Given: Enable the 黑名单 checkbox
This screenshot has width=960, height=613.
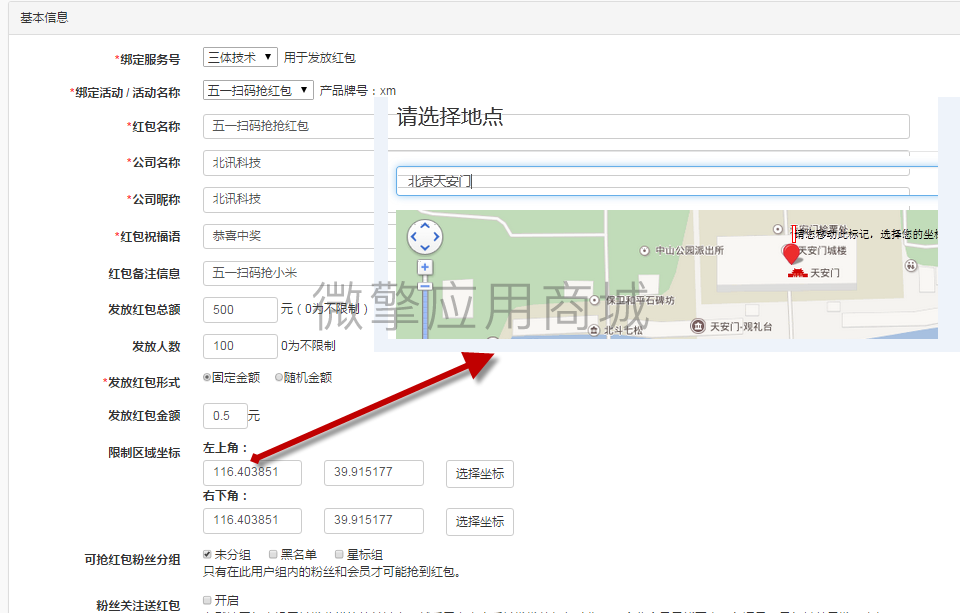Looking at the screenshot, I should click(x=272, y=555).
